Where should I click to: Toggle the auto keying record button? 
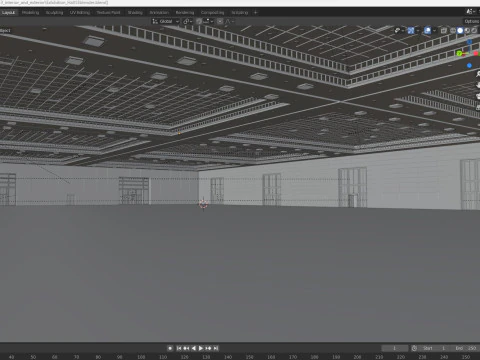coord(170,348)
